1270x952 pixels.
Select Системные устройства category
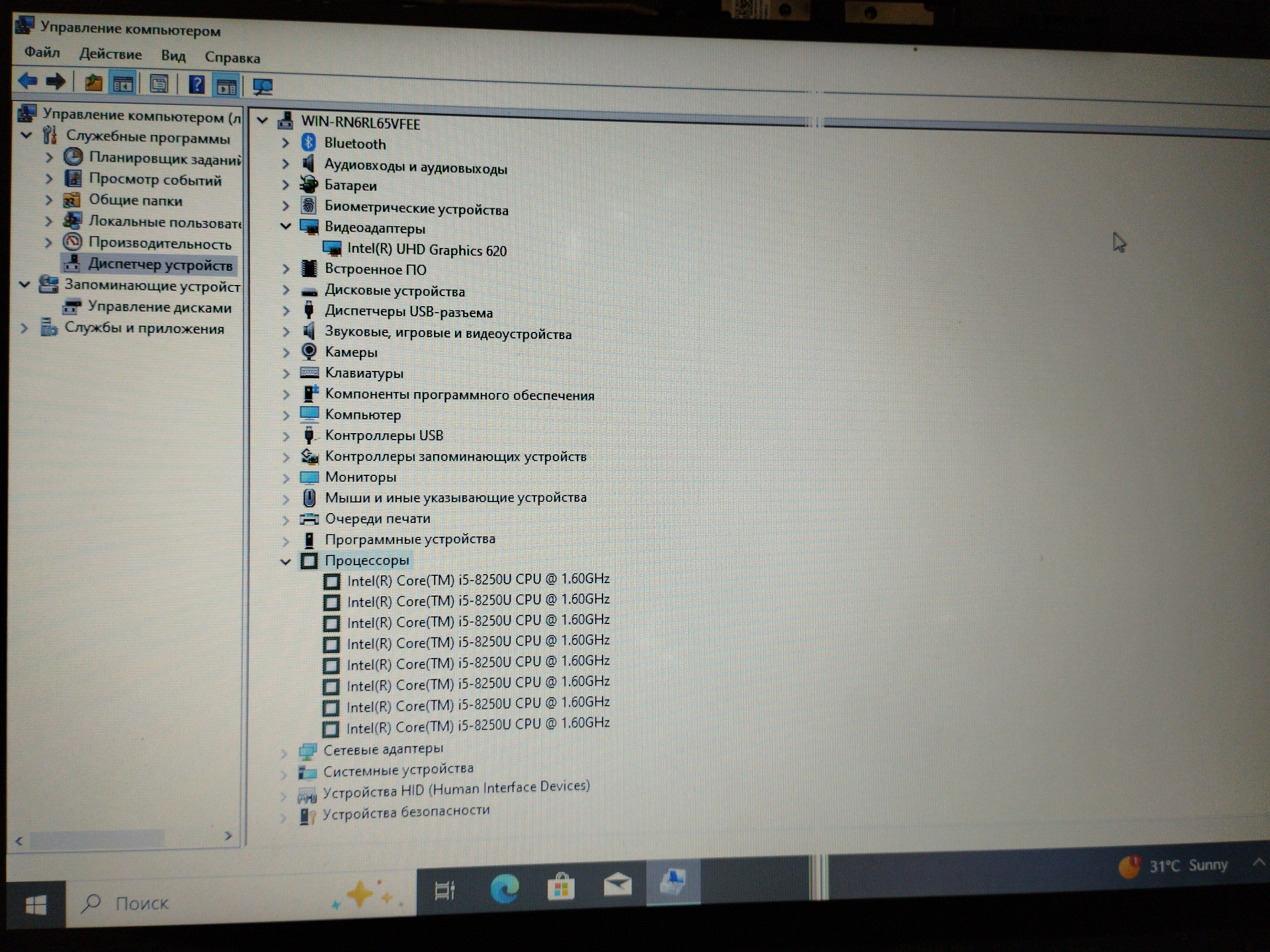click(398, 770)
